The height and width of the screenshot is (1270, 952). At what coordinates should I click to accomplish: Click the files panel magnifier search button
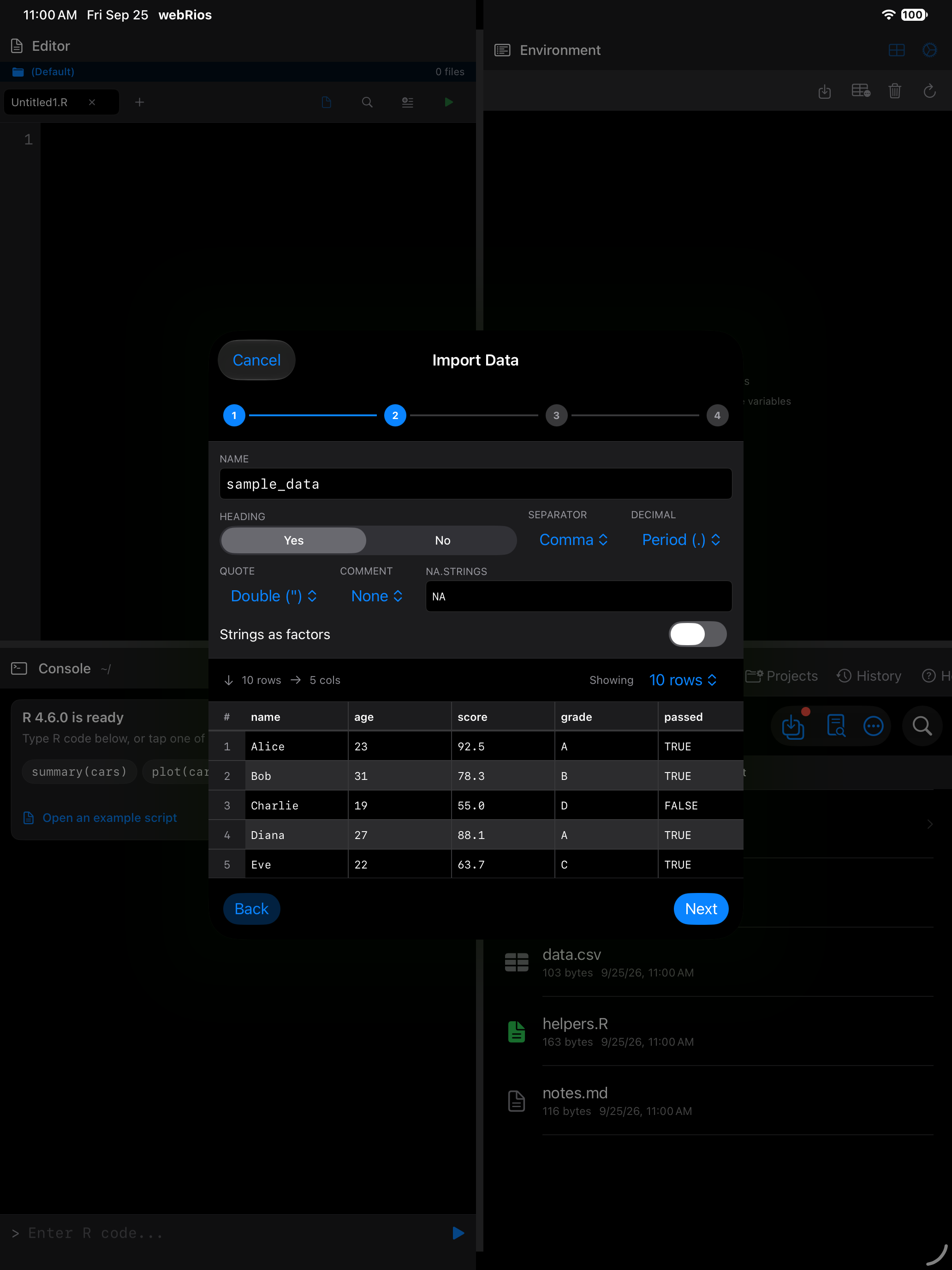click(x=922, y=726)
